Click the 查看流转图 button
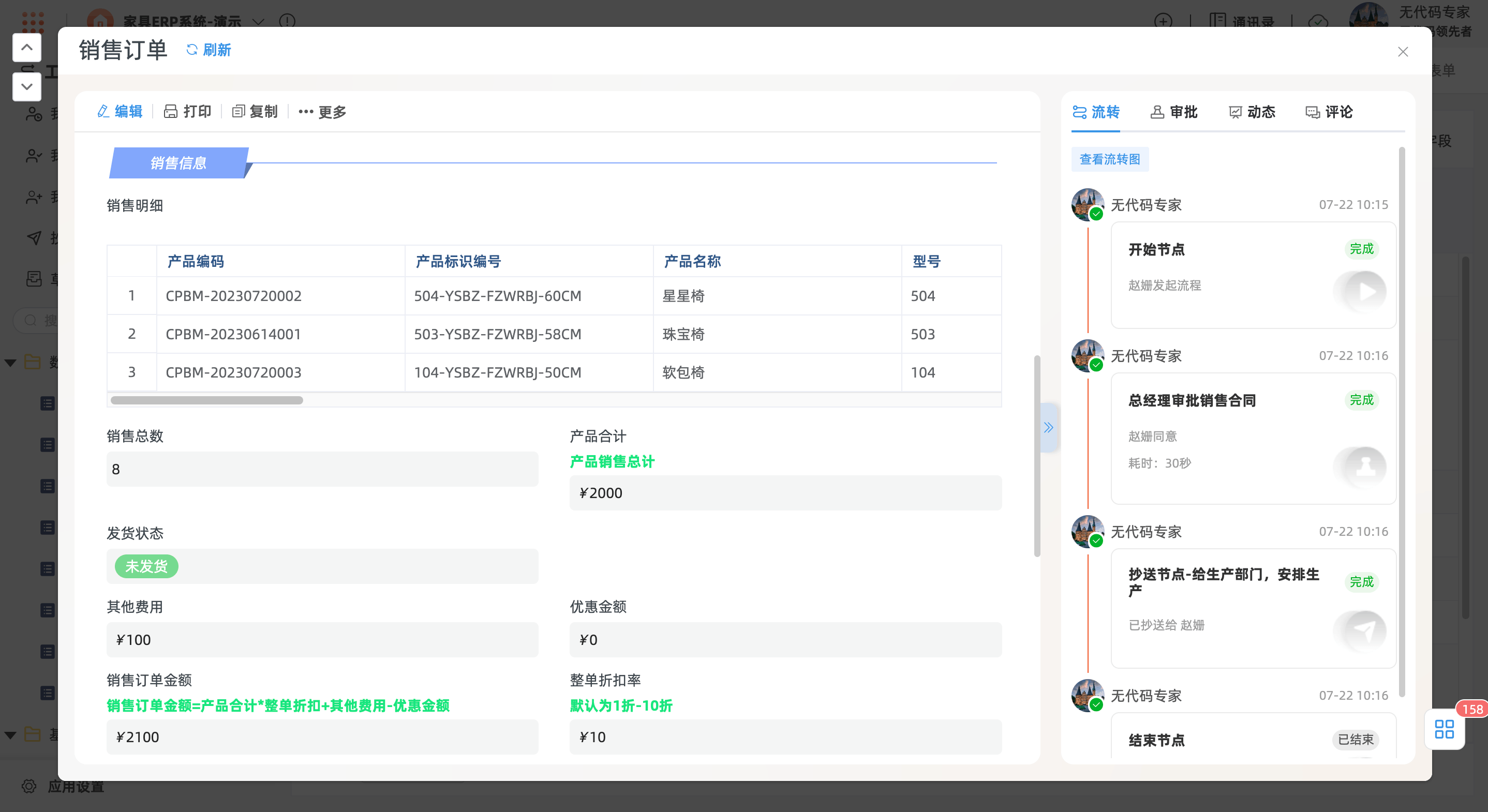Image resolution: width=1488 pixels, height=812 pixels. tap(1110, 159)
